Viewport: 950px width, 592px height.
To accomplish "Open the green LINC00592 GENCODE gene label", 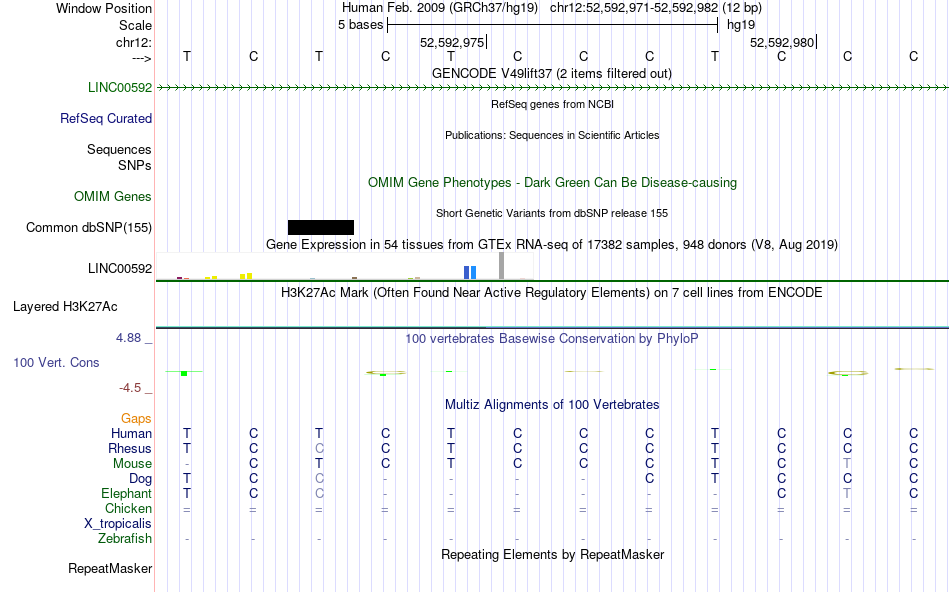I will (120, 87).
